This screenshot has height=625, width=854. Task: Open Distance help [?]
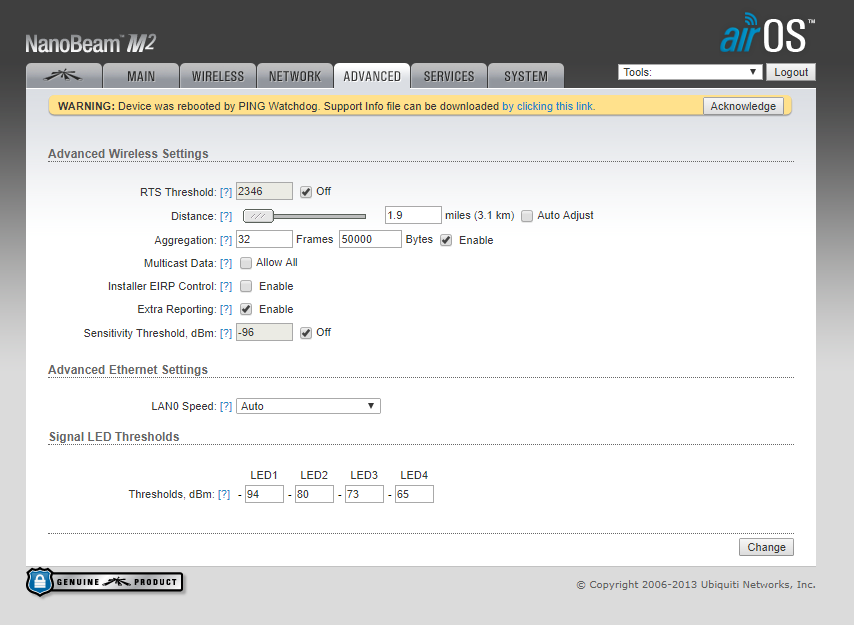click(226, 216)
